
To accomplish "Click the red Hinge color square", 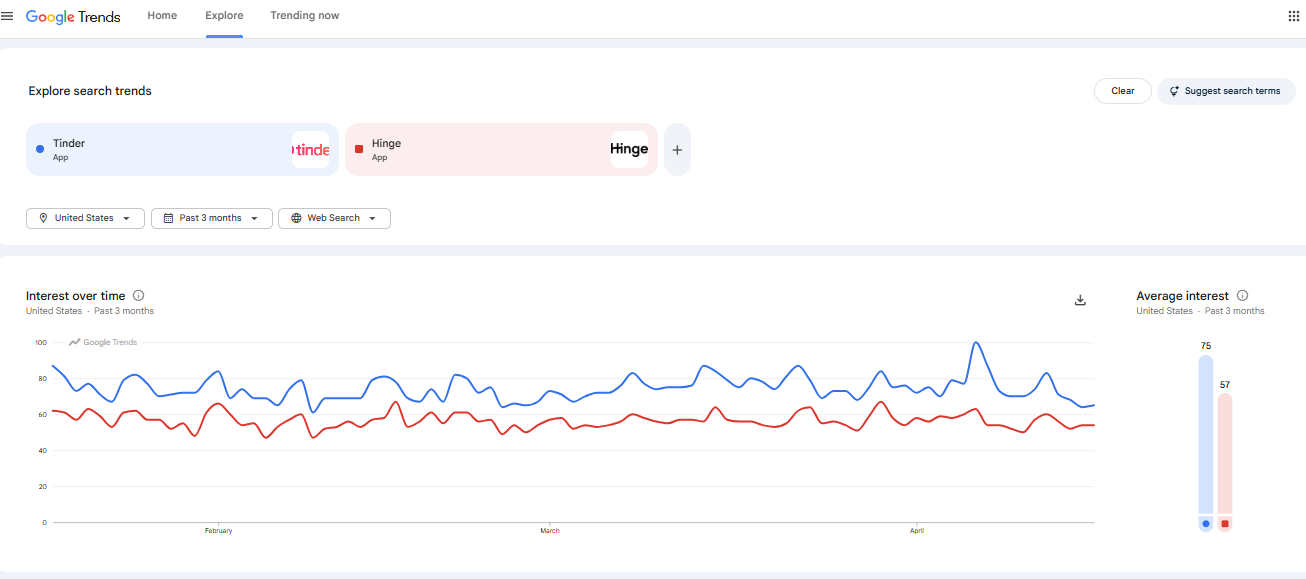I will tap(359, 149).
